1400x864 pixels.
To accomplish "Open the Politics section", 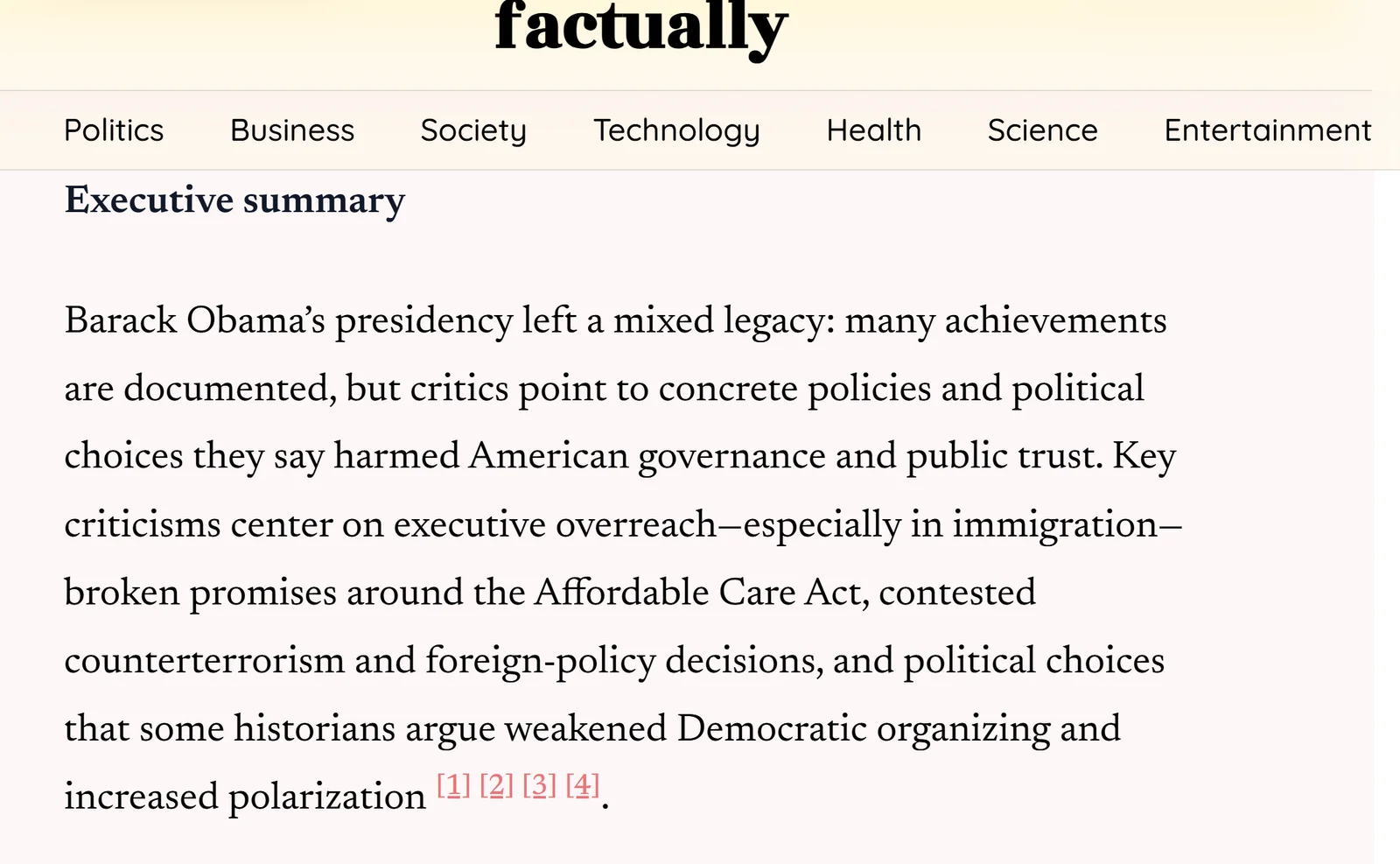I will pos(114,130).
